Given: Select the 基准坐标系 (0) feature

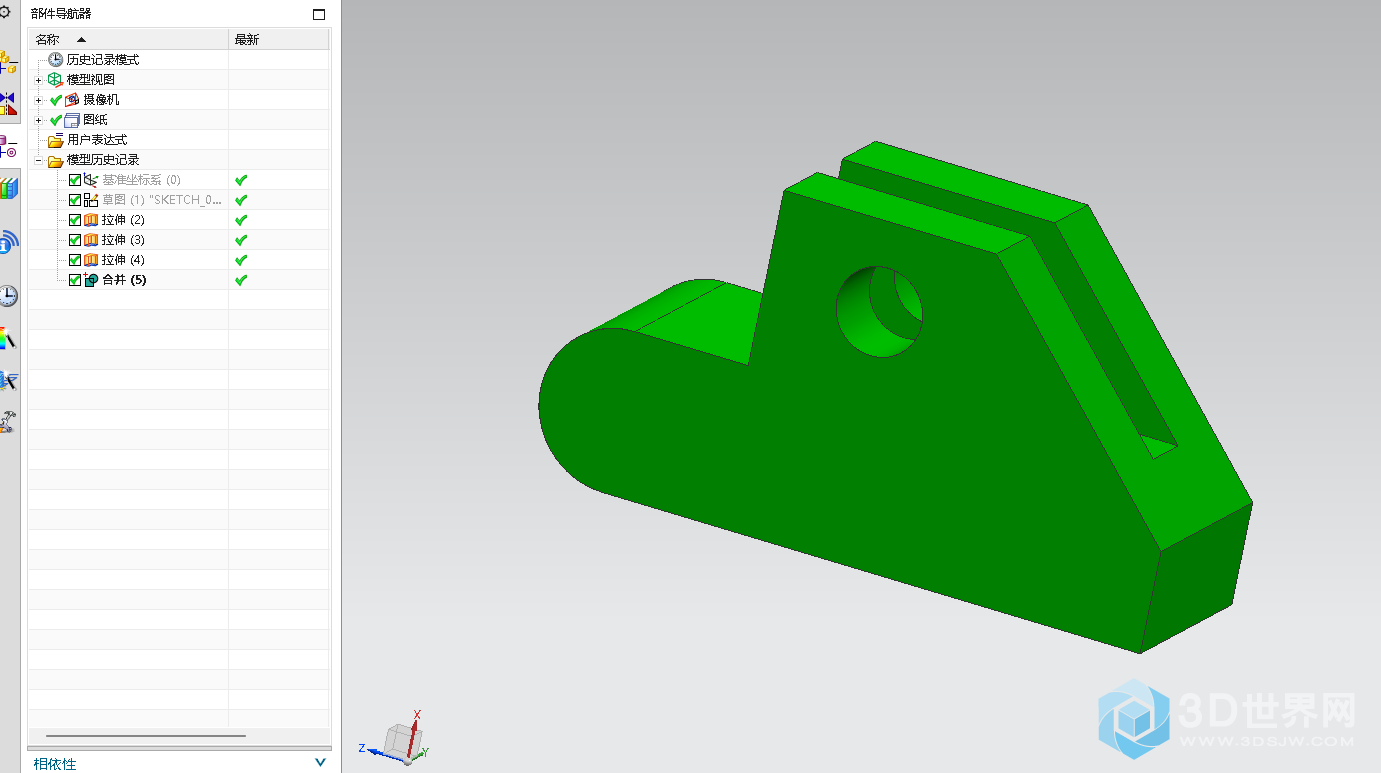Looking at the screenshot, I should point(141,180).
